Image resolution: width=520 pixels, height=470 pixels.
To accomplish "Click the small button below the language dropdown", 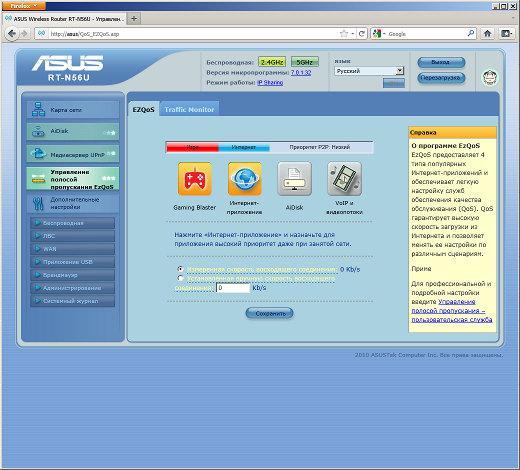I will (x=394, y=83).
